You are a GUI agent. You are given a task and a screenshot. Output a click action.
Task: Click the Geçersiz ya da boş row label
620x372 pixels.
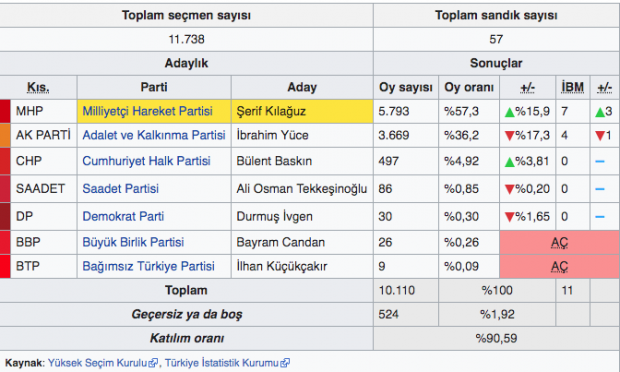[187, 315]
